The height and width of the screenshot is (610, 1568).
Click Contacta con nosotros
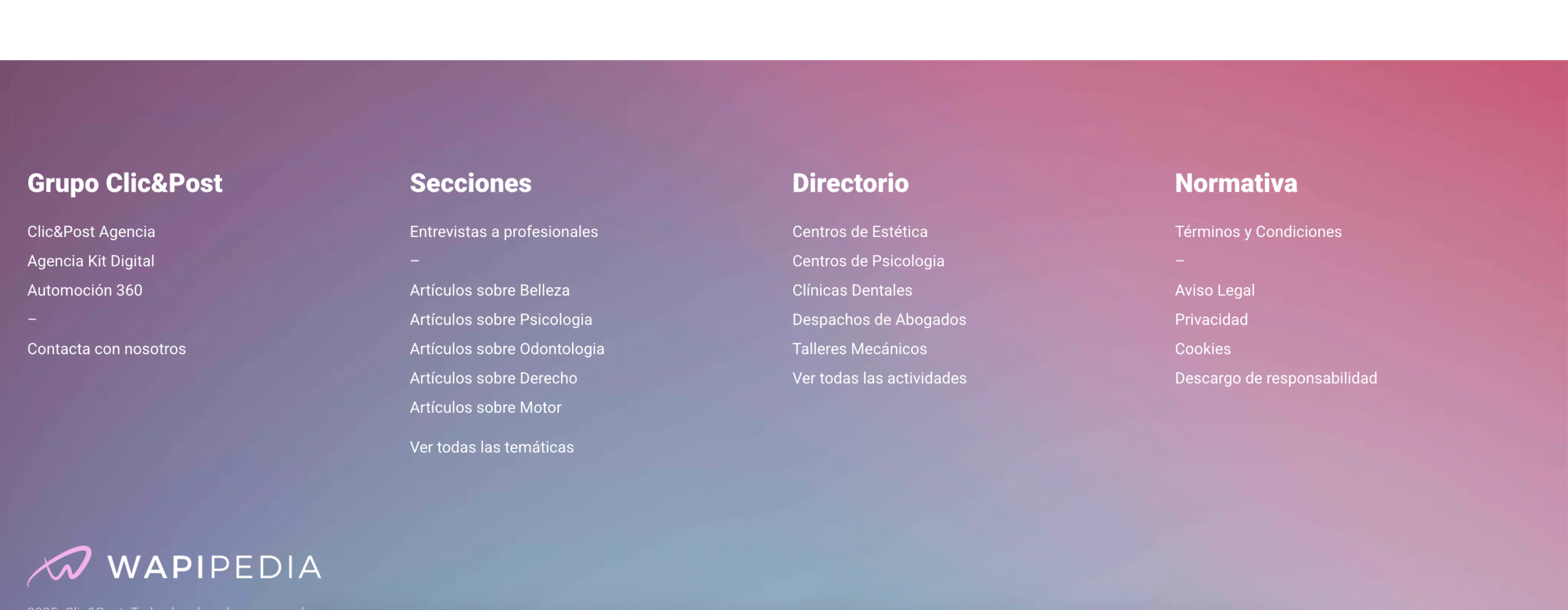tap(107, 349)
